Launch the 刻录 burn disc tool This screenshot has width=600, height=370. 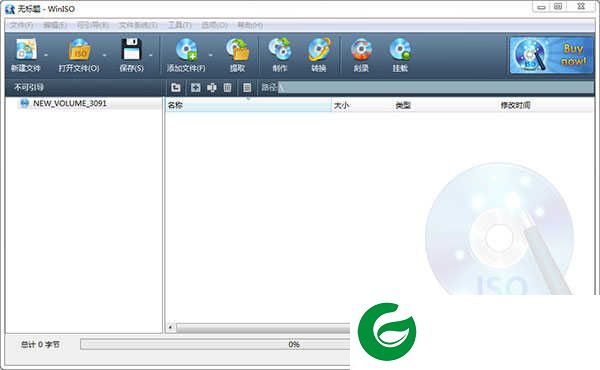pos(361,50)
